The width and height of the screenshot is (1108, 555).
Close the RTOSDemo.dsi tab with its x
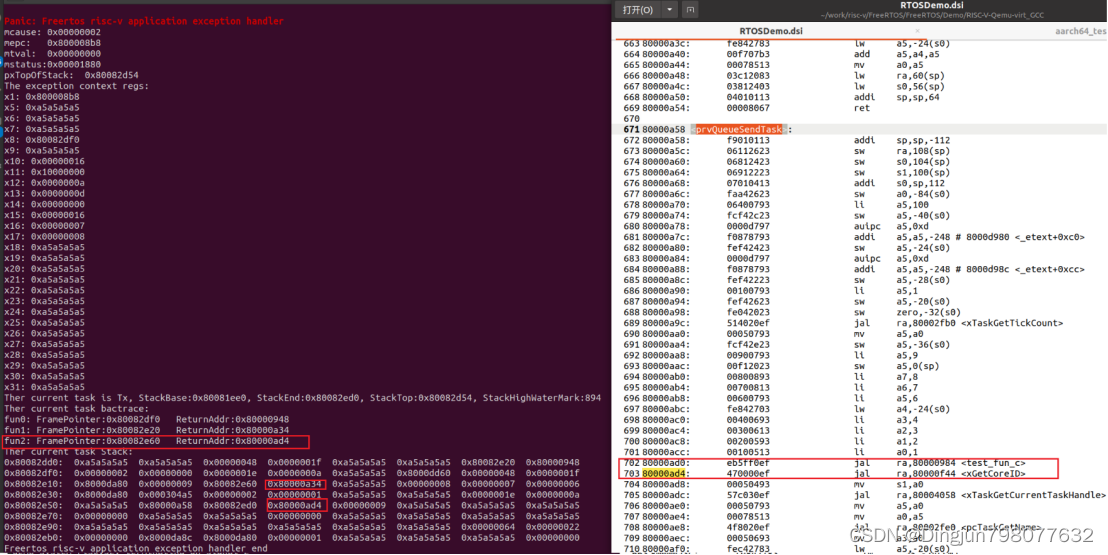pos(917,31)
